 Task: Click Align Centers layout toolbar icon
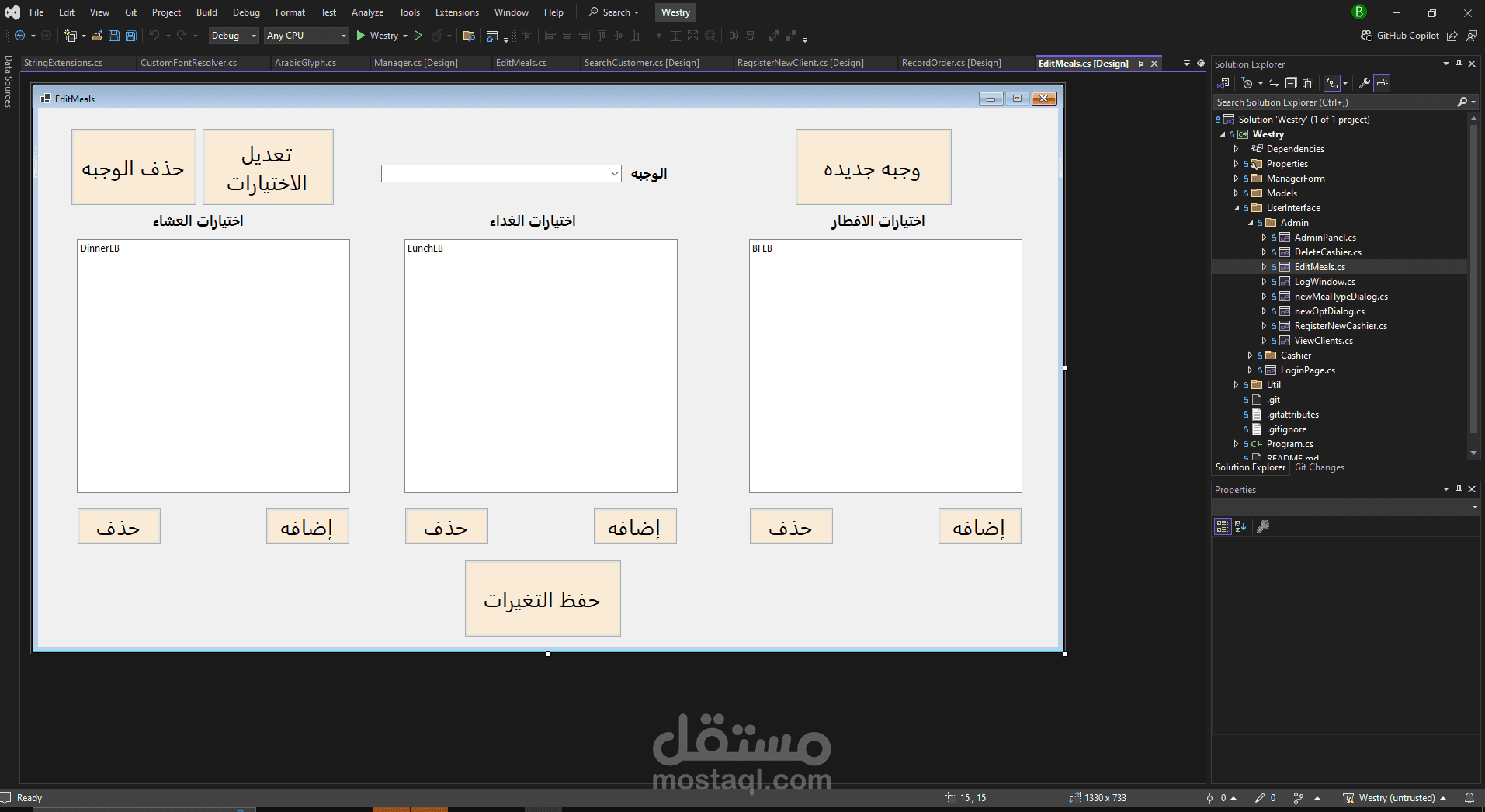click(567, 36)
